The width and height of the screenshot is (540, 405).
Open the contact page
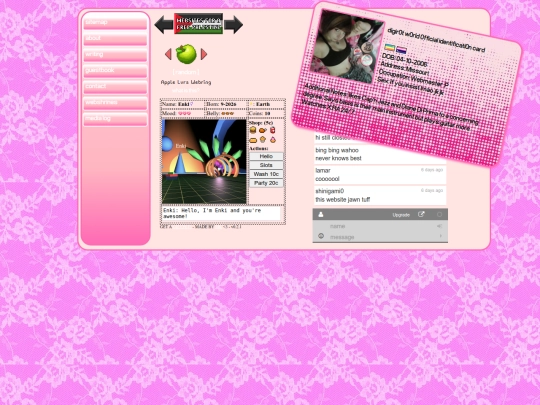coord(115,87)
